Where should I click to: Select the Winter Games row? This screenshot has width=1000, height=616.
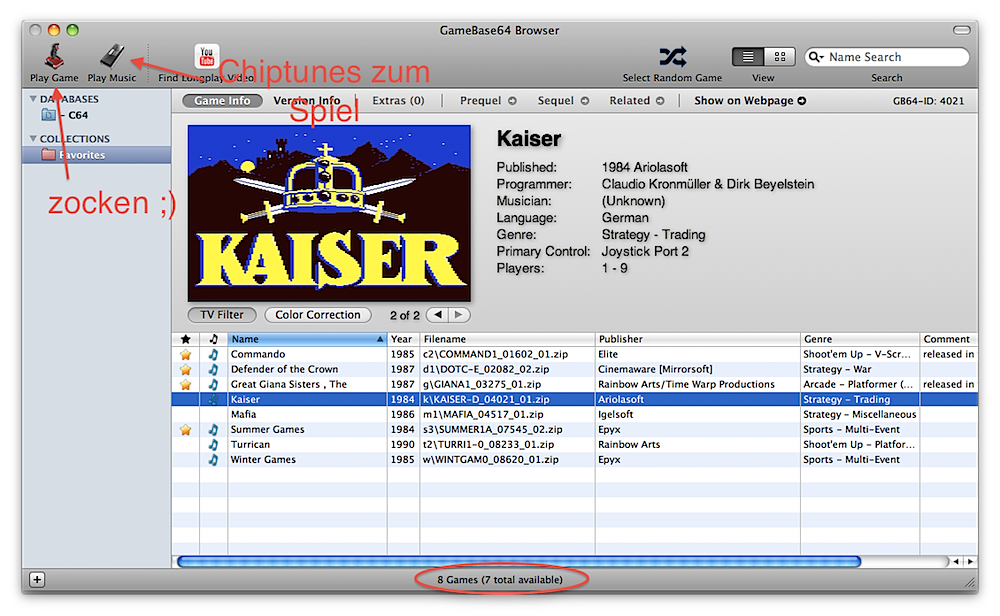point(574,460)
